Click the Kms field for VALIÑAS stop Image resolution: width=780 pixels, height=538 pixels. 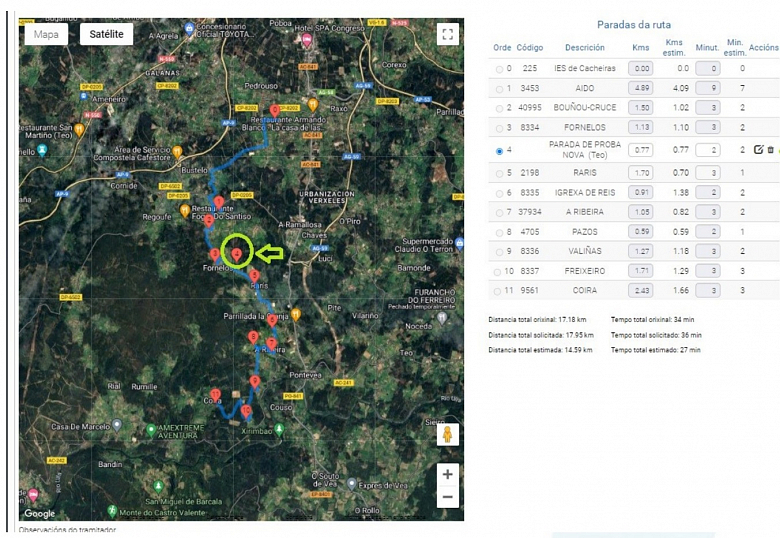point(641,251)
